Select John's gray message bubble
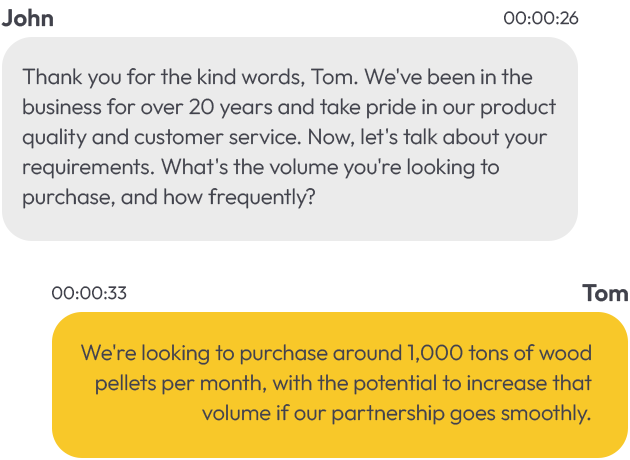 point(290,139)
